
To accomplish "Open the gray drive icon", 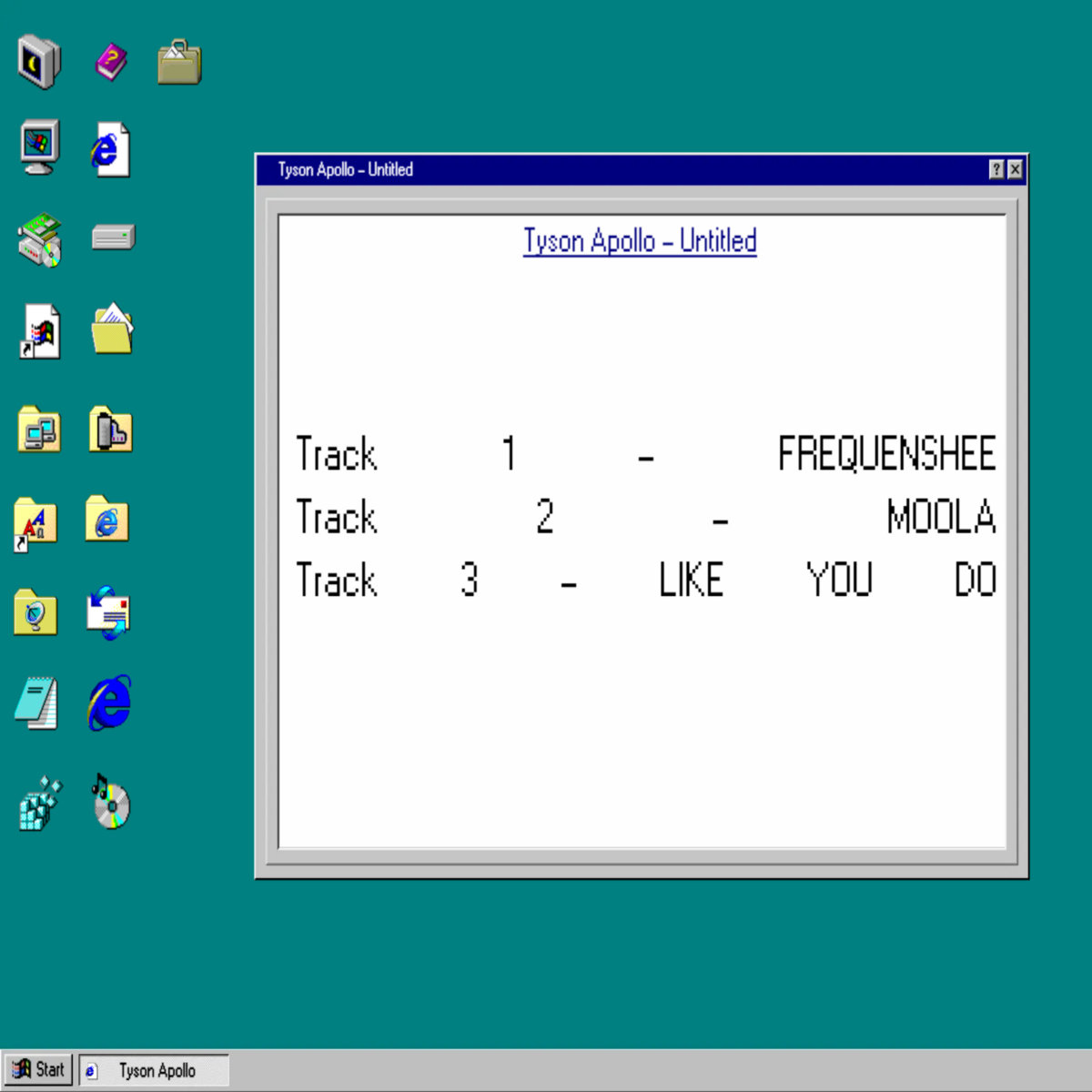I will [113, 238].
